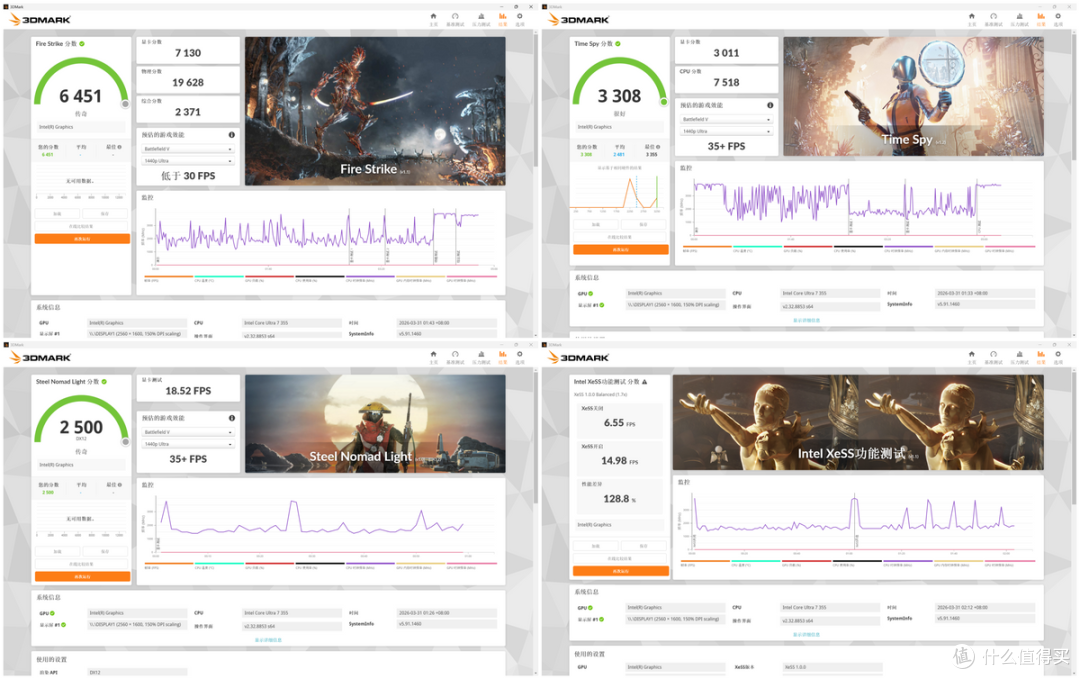Expand 1440p Ultra dropdown in Time Spy window
The image size is (1080, 679).
click(727, 131)
